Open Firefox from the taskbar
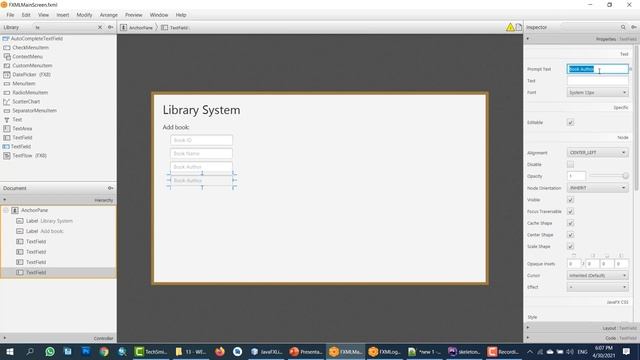This screenshot has height=360, width=640. pyautogui.click(x=220, y=351)
